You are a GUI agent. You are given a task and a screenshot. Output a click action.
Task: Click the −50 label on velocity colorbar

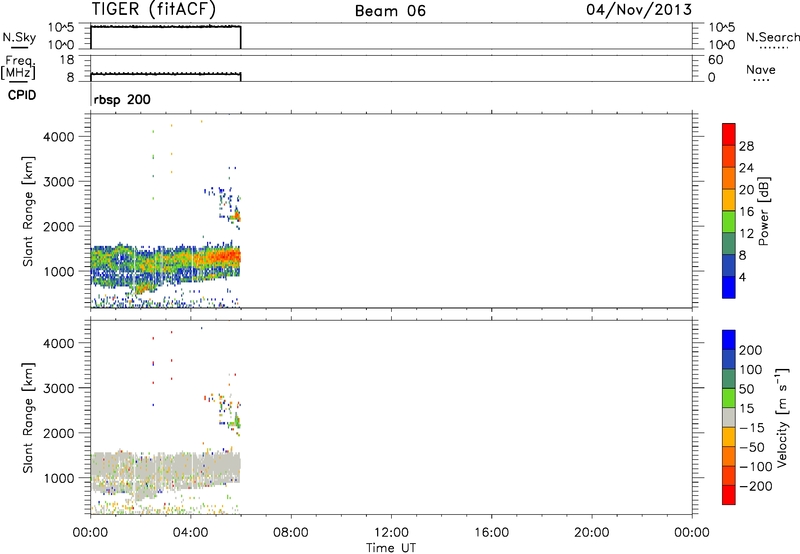[752, 447]
